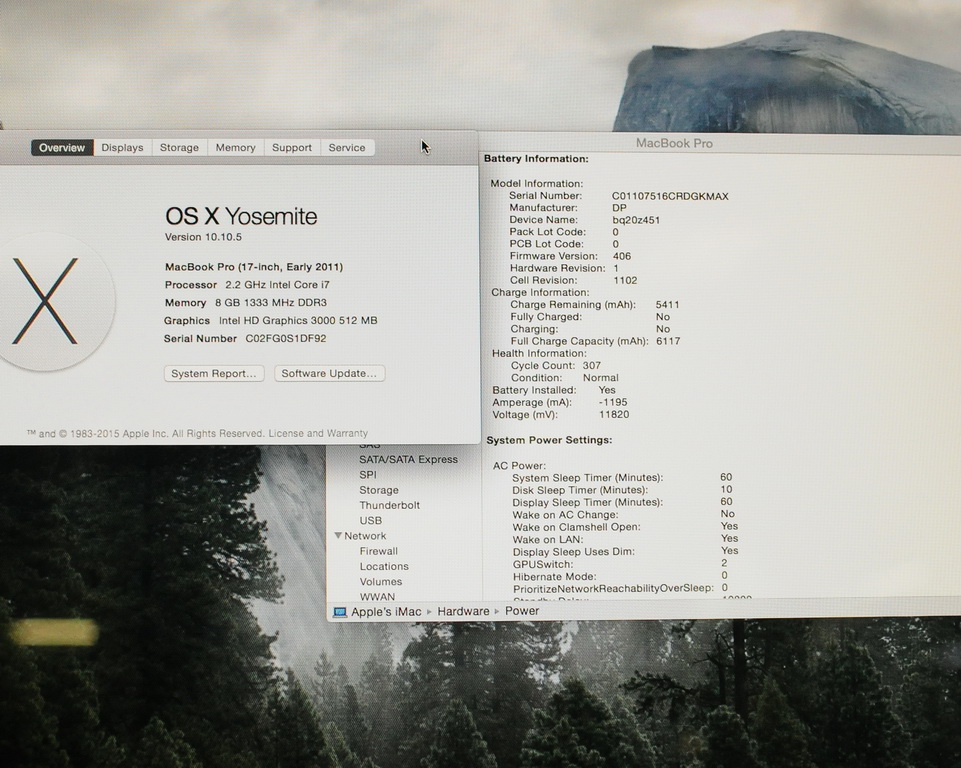Click the System Power Settings heading
This screenshot has width=961, height=768.
click(x=549, y=440)
